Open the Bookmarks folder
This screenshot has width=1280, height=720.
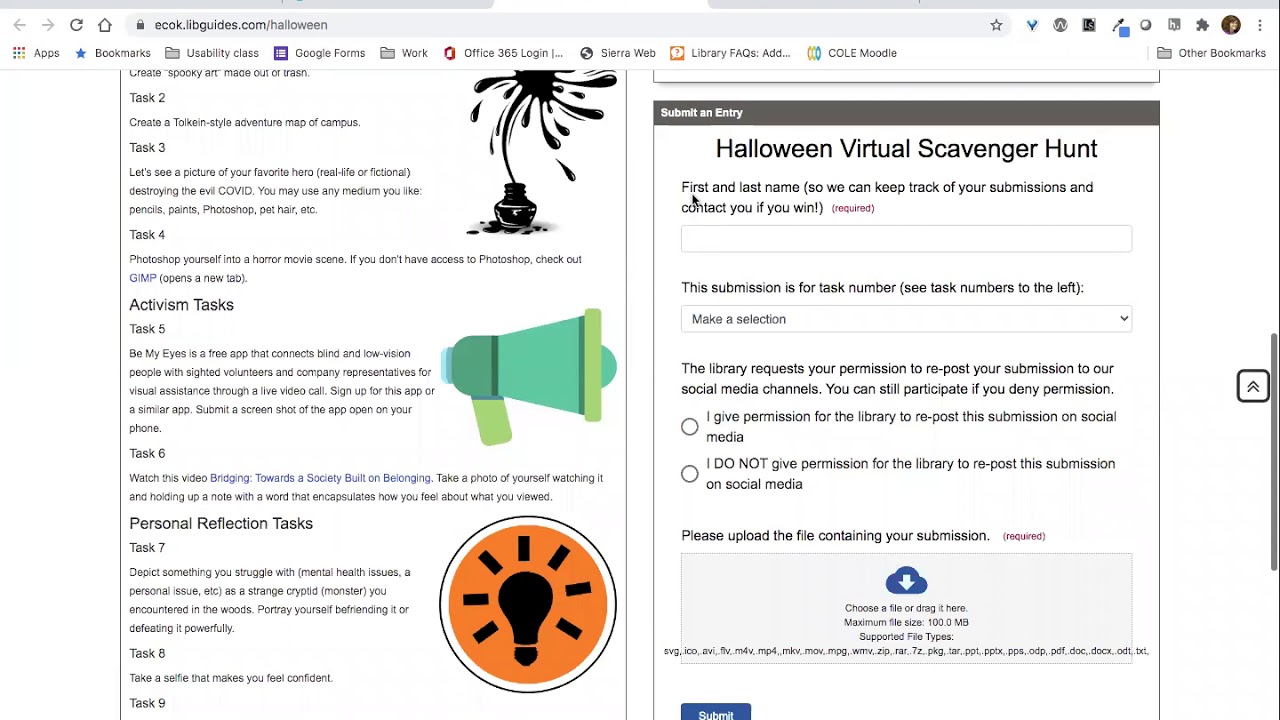click(x=112, y=53)
